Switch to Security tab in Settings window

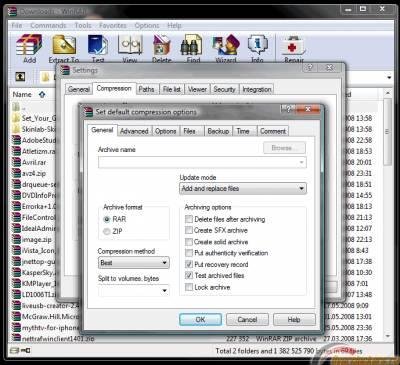click(224, 89)
